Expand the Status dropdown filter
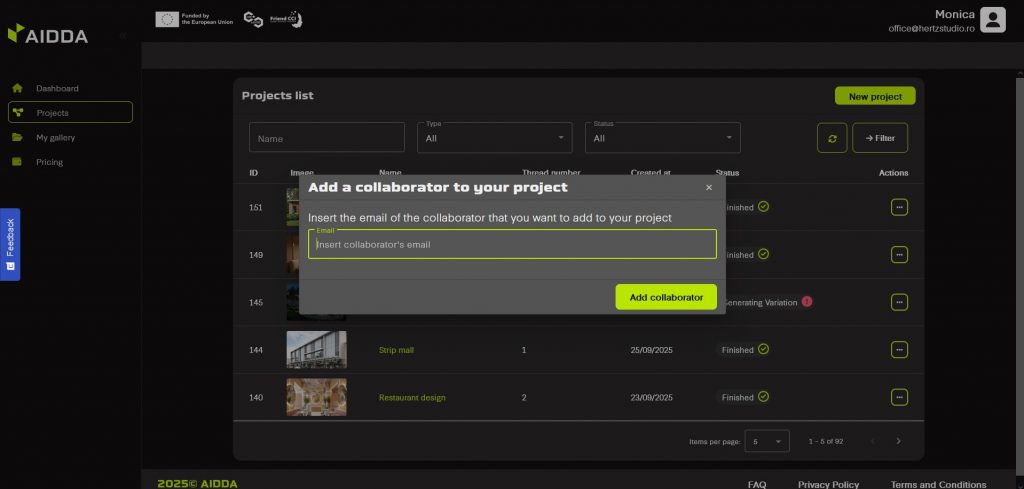Viewport: 1024px width, 489px height. pos(662,138)
